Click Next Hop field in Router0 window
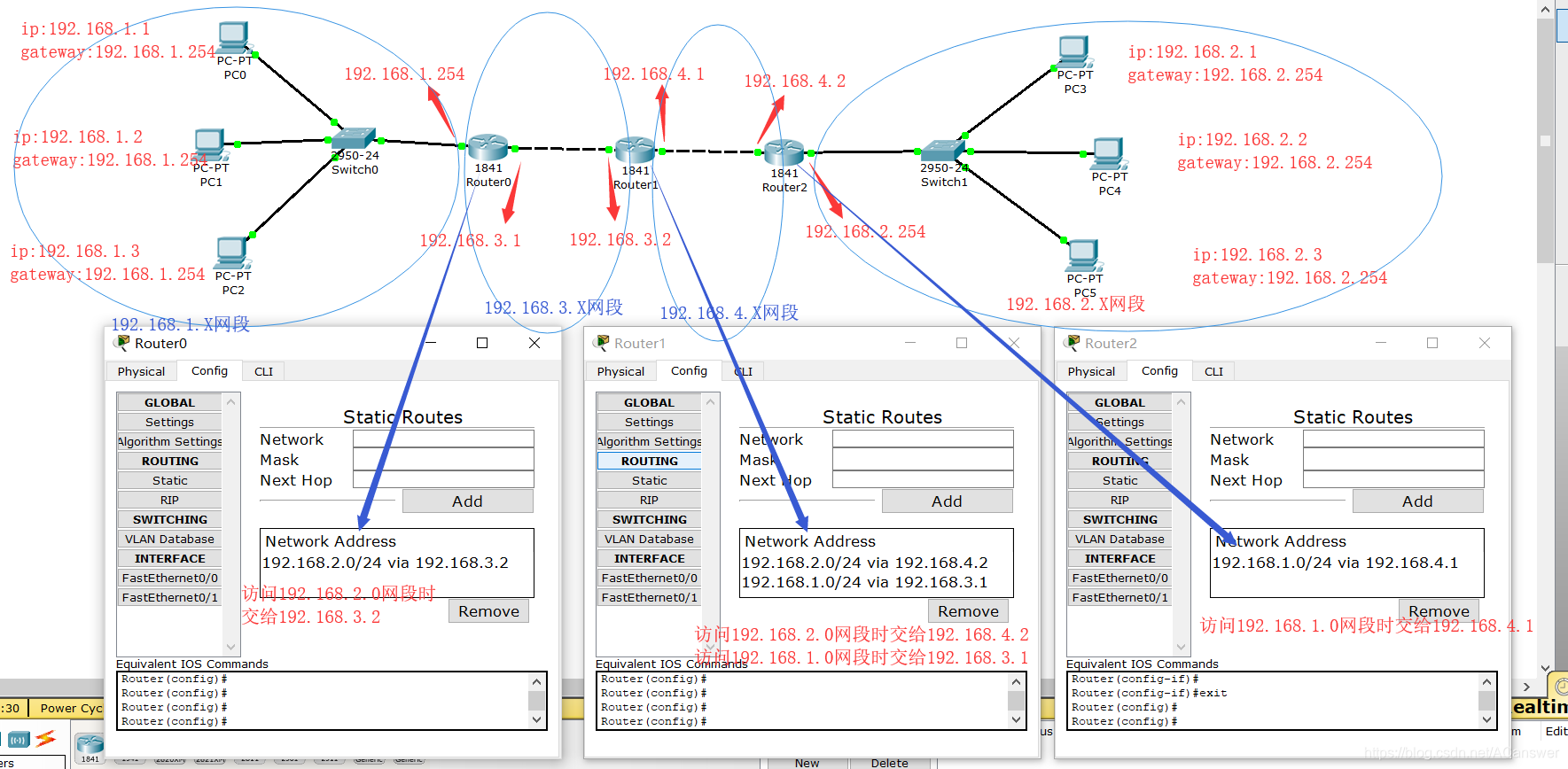 pos(443,479)
